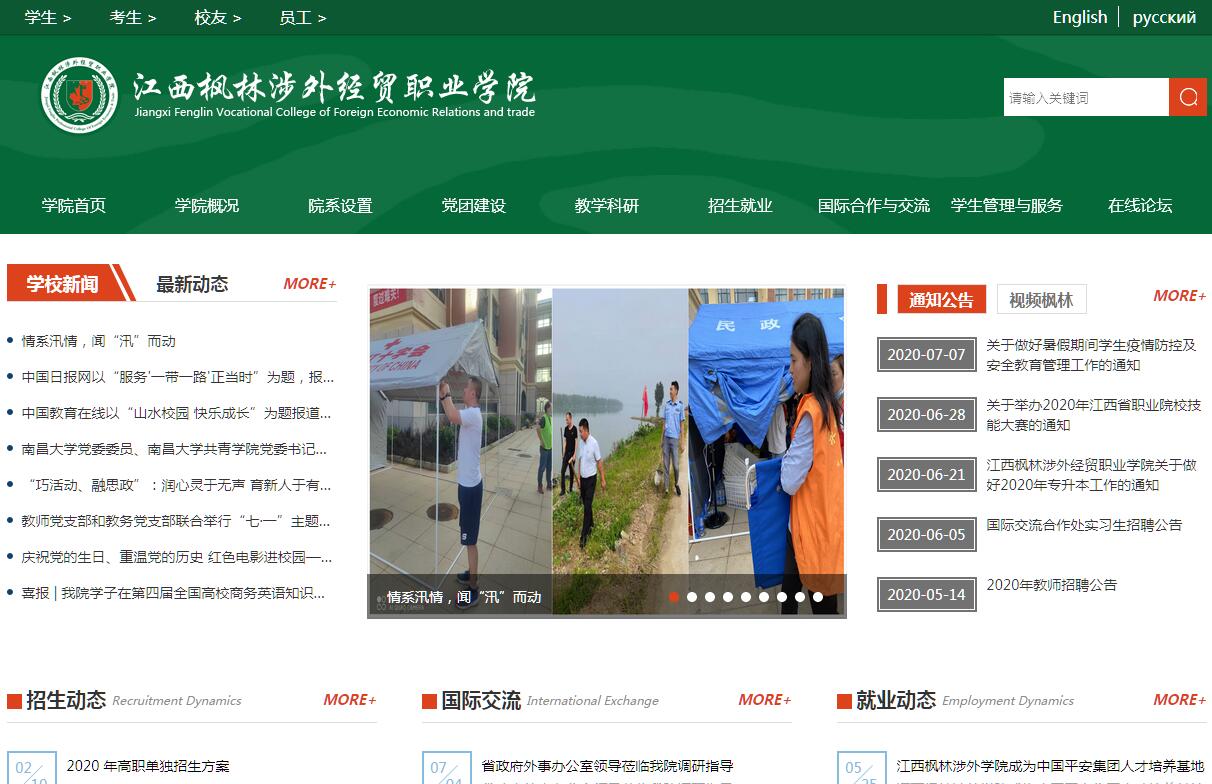The width and height of the screenshot is (1212, 784).
Task: Switch site language to русский
Action: [1164, 17]
